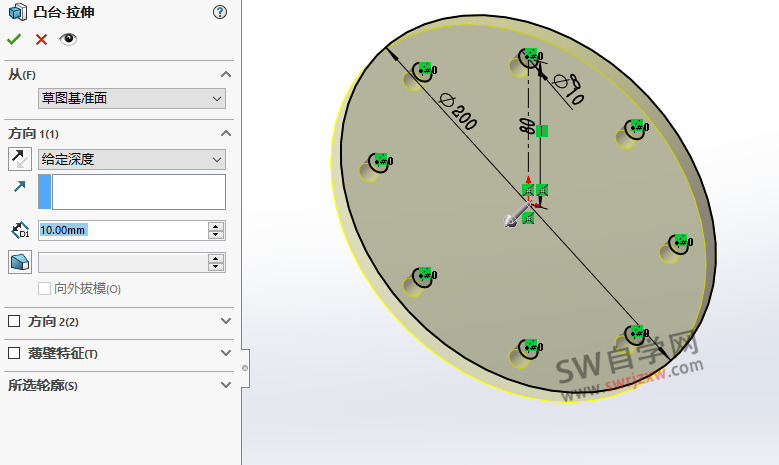Click the 80 distance dimension
The width and height of the screenshot is (779, 465).
tap(527, 126)
